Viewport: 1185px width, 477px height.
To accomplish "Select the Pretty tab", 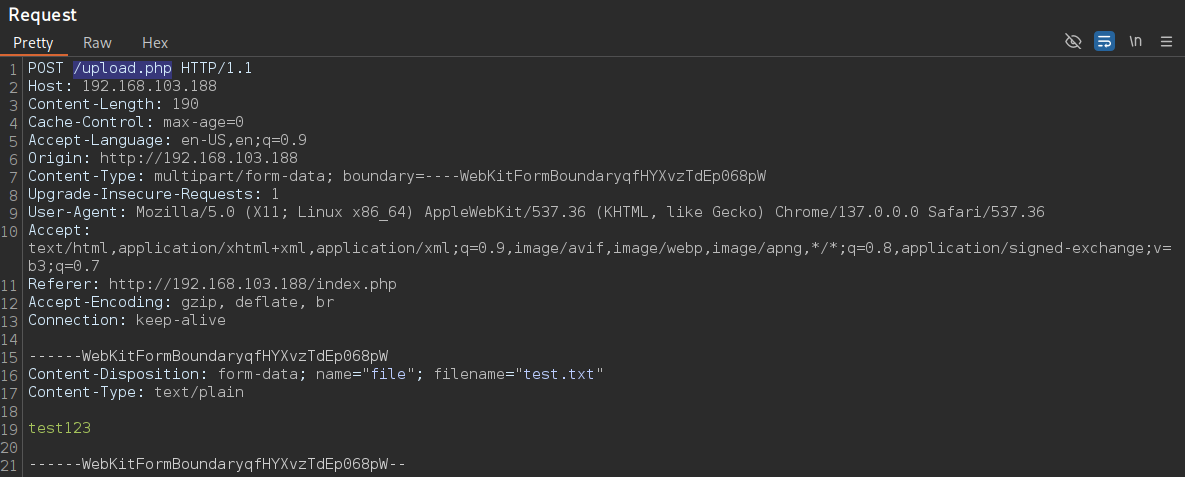I will [33, 43].
